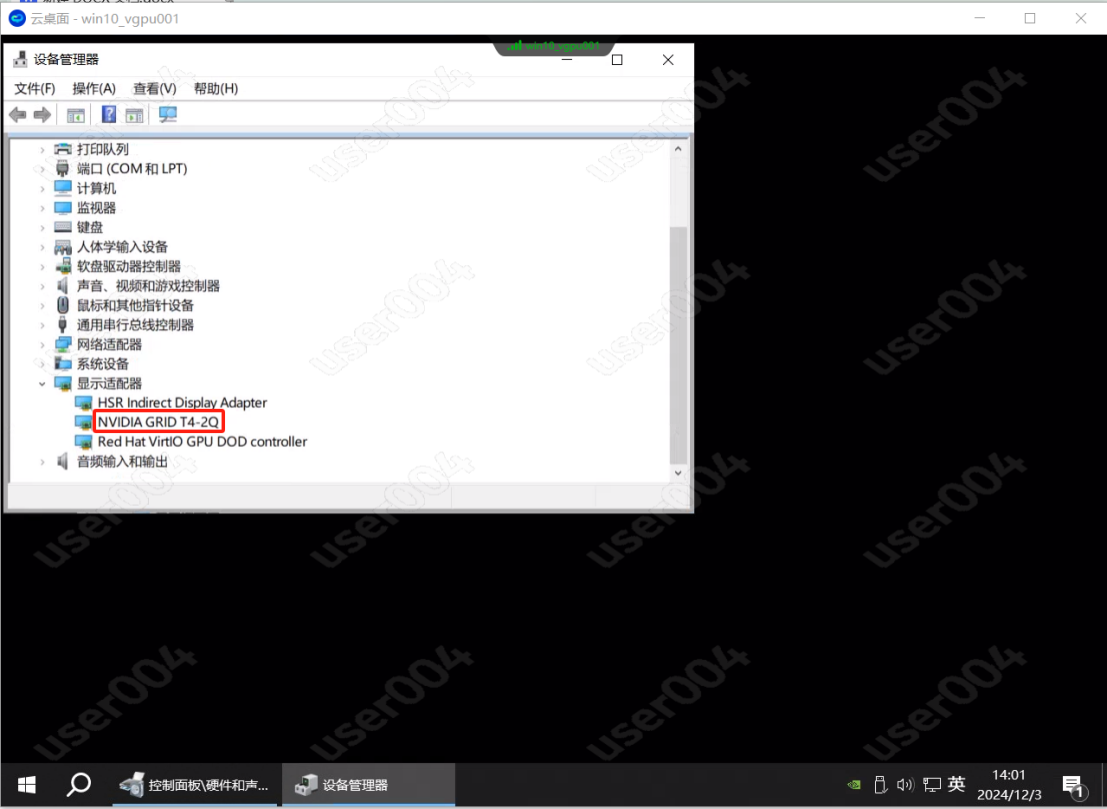Click the taskbar volume speaker icon

pos(905,784)
